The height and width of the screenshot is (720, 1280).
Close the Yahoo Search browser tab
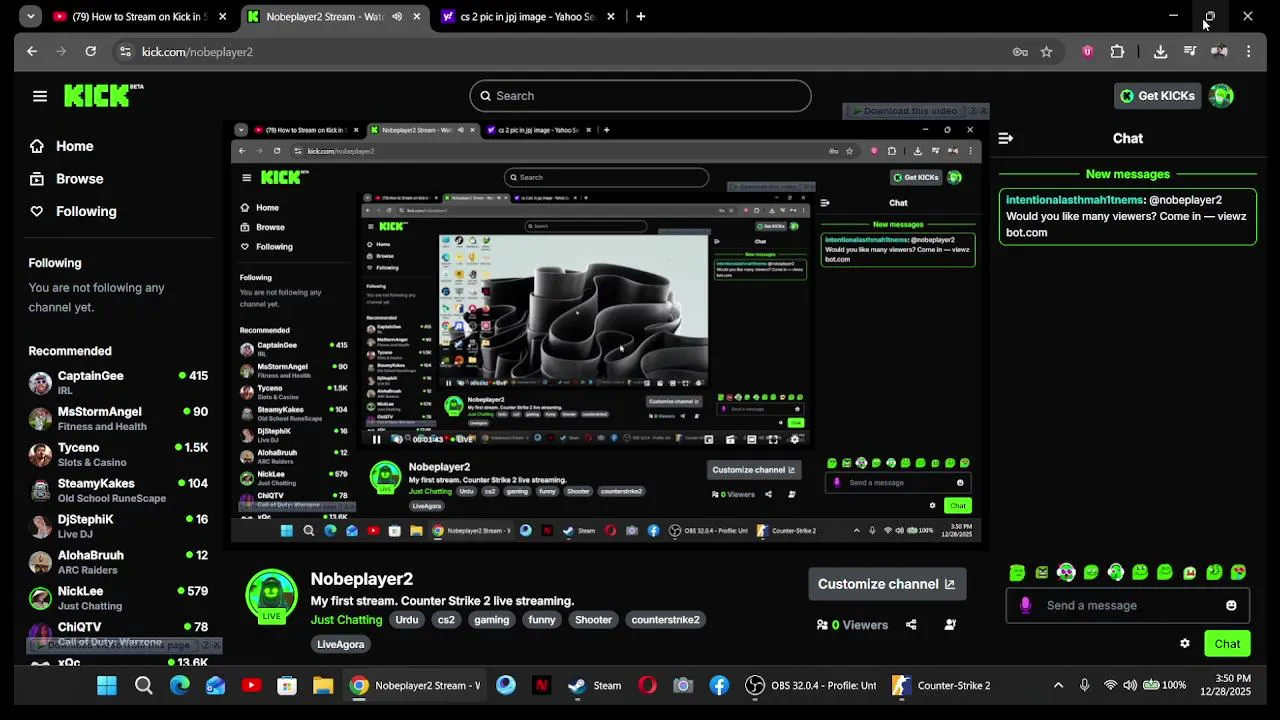(611, 16)
